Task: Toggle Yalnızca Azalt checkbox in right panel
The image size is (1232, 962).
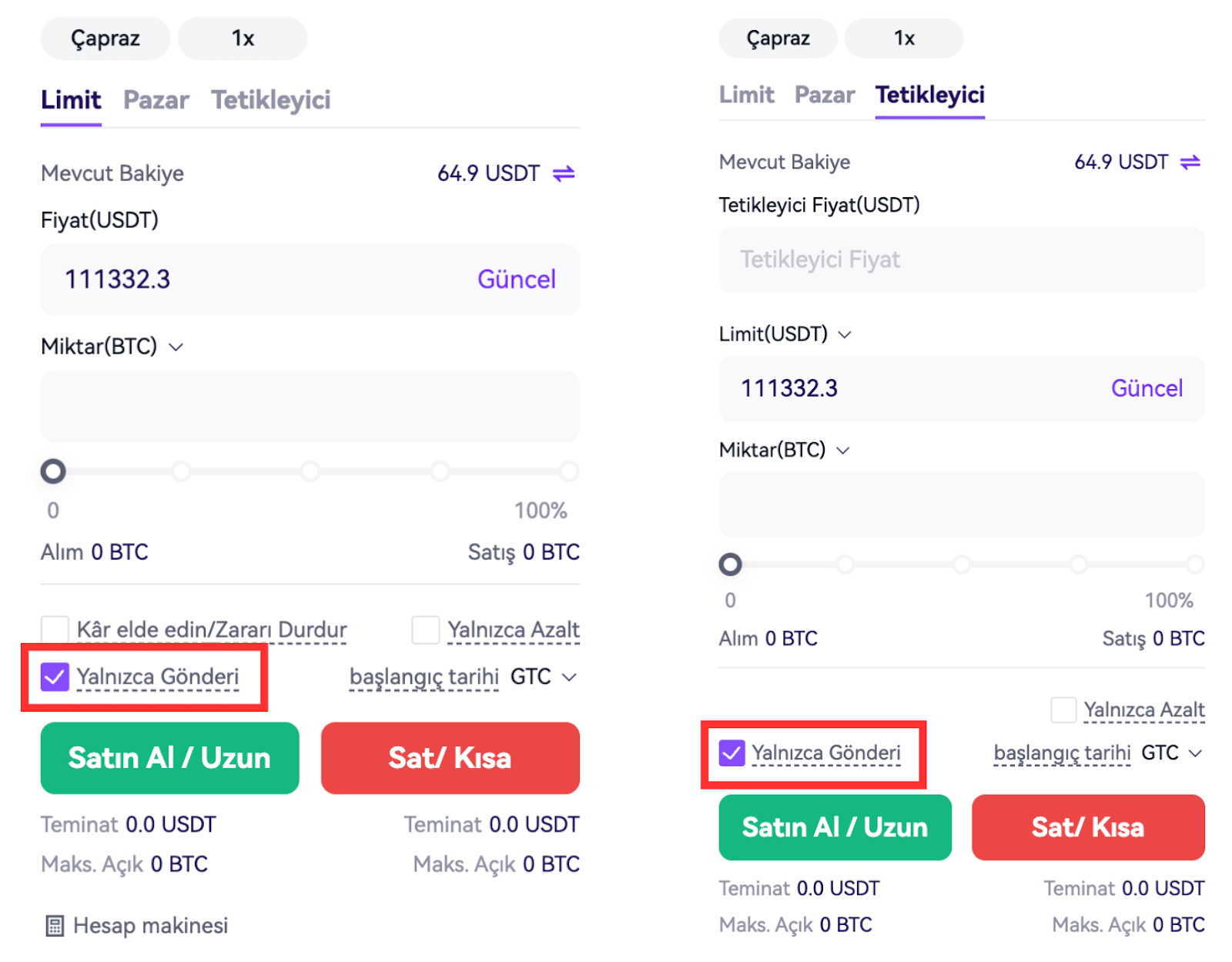Action: coord(1063,709)
